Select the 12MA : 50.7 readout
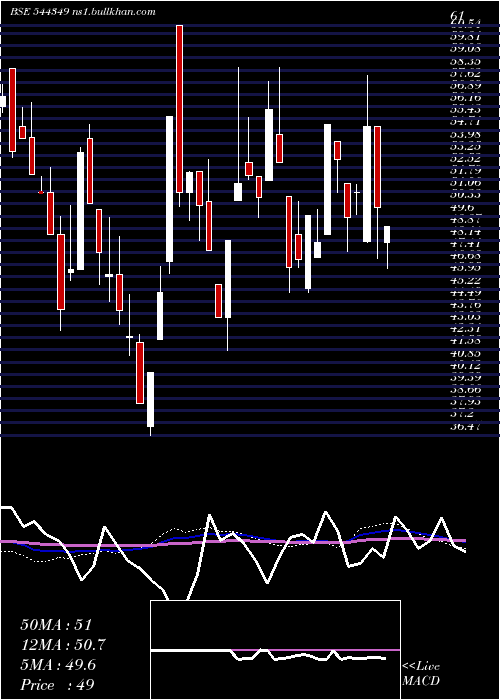This screenshot has height=700, width=500. pyautogui.click(x=63, y=645)
